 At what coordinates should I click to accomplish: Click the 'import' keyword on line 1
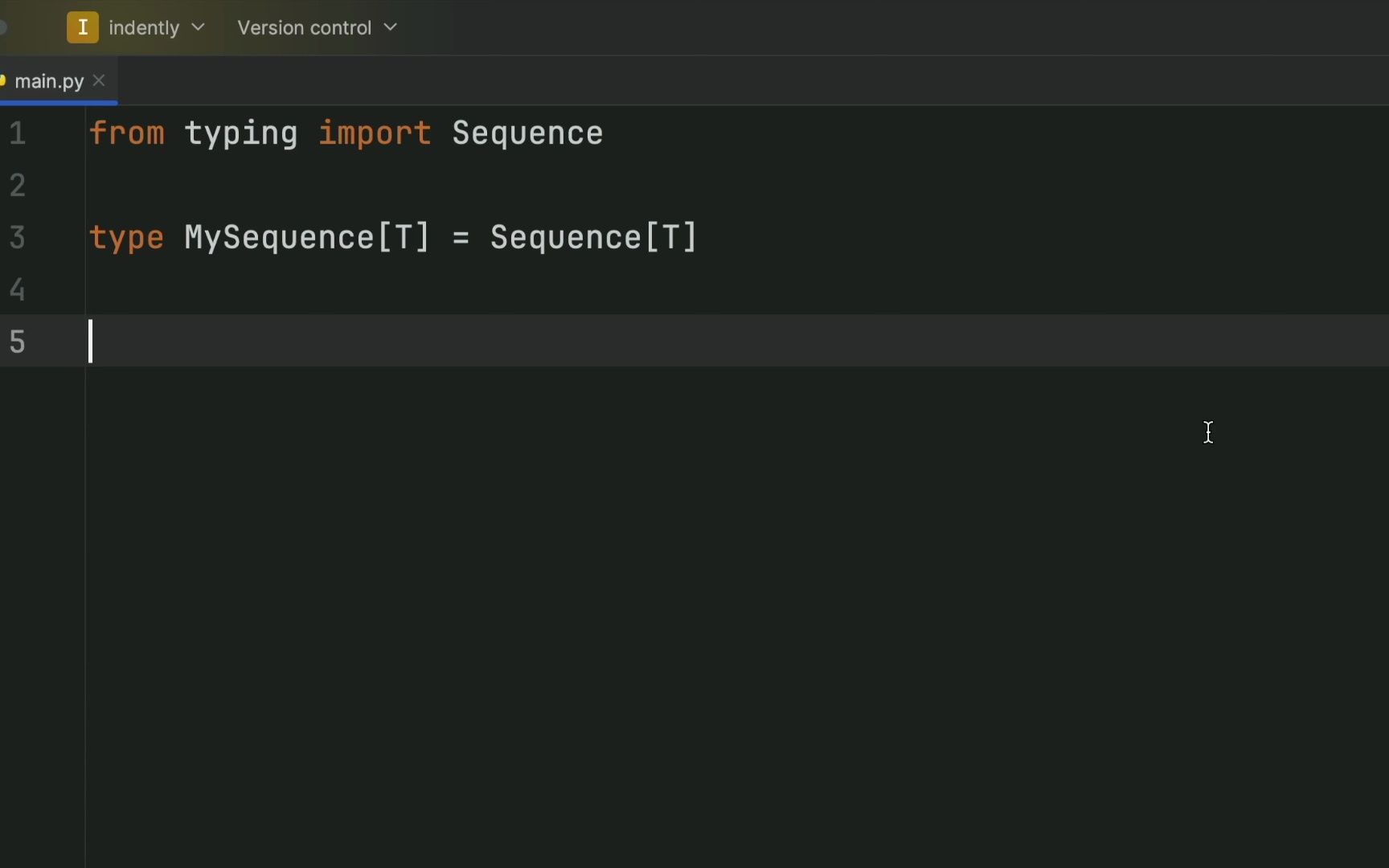click(375, 134)
